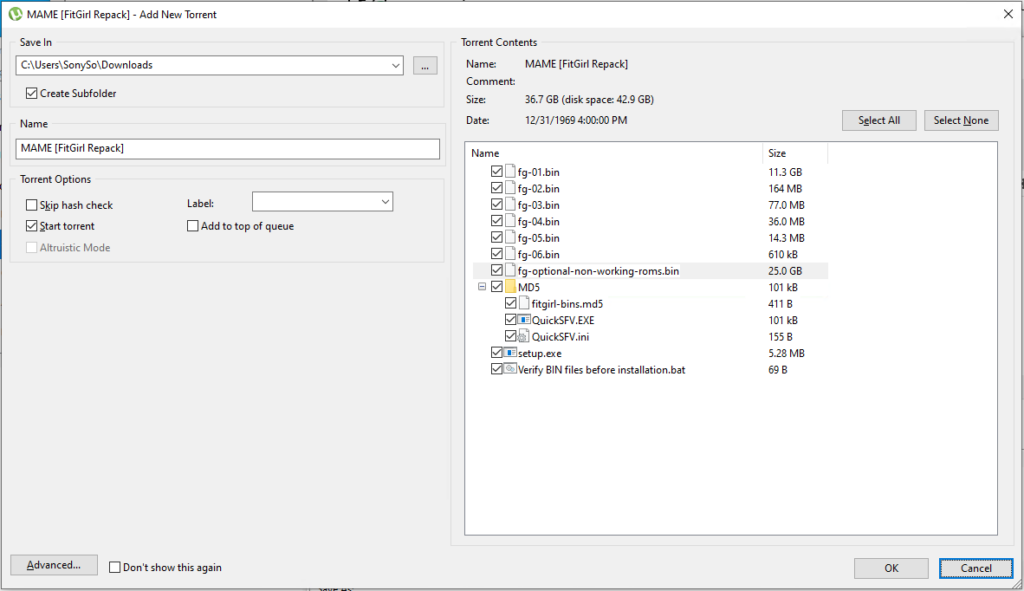Uncheck the MD5 folder checkbox
Screen dimensions: 1024x591
pos(496,286)
